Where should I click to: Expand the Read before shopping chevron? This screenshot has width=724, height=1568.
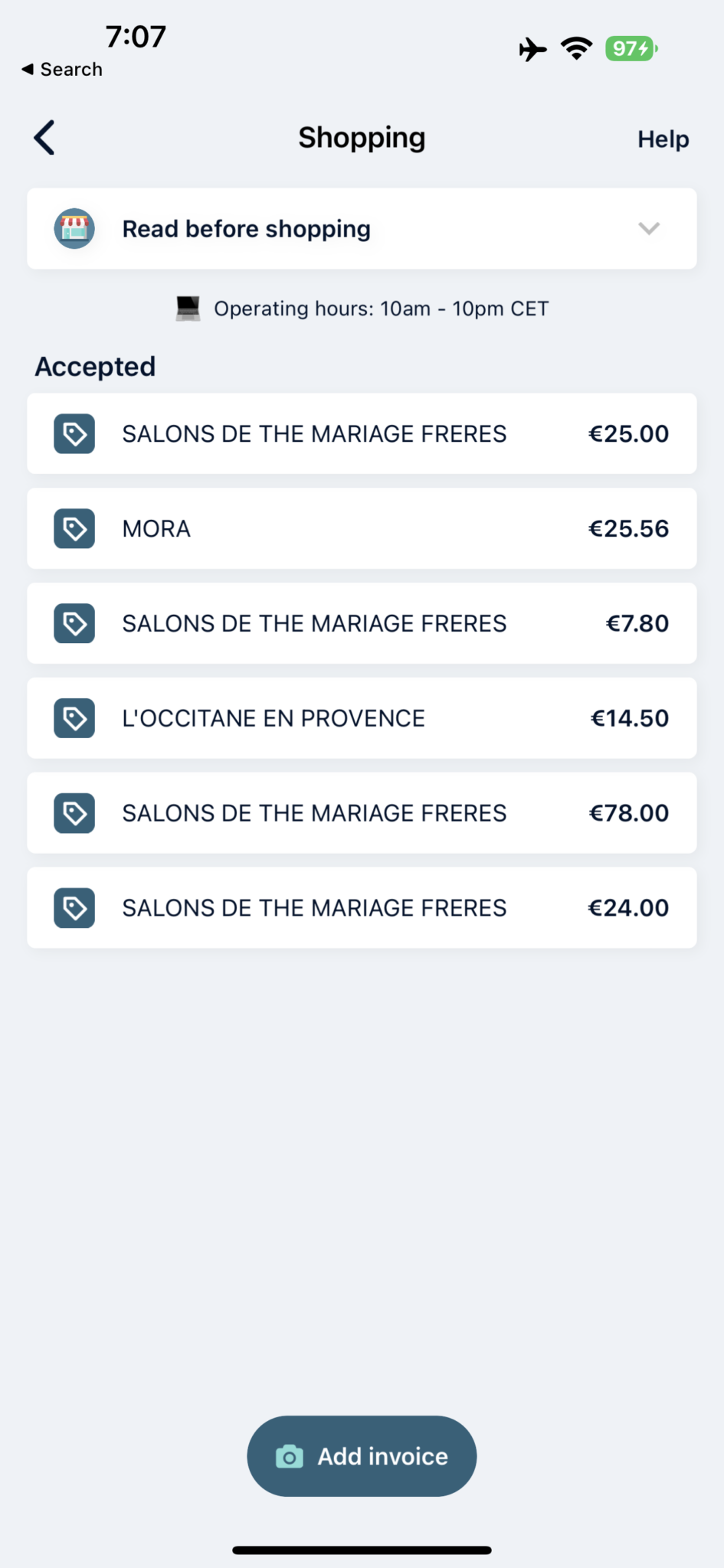click(649, 228)
